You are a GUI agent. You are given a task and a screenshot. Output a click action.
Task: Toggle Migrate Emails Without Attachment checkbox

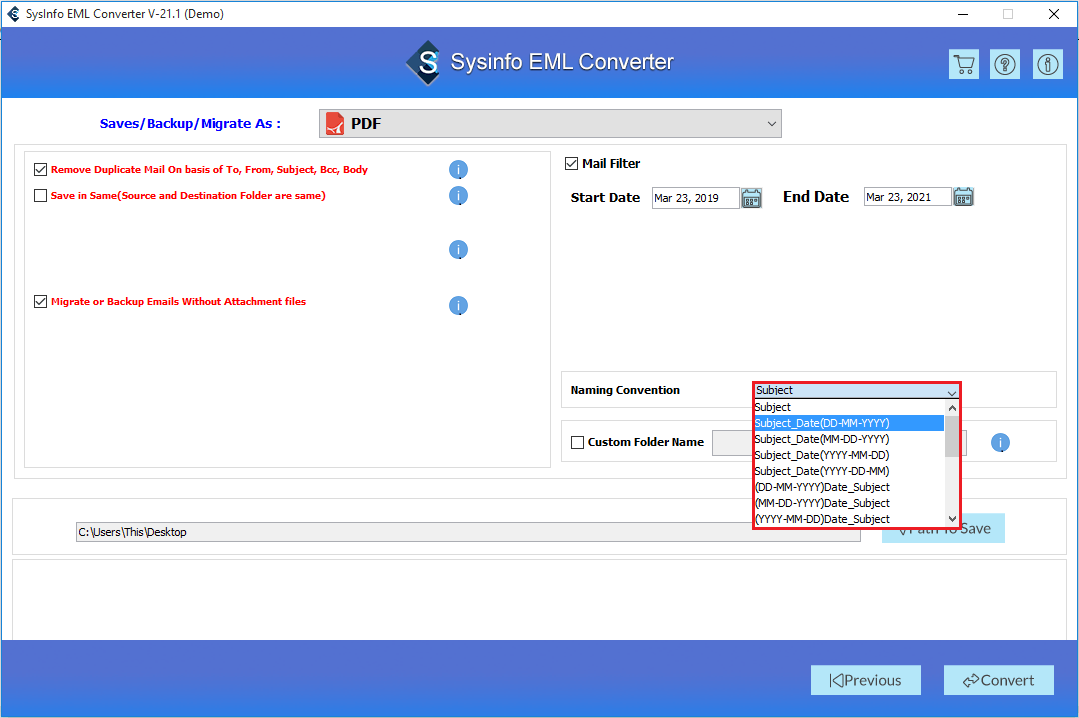41,302
